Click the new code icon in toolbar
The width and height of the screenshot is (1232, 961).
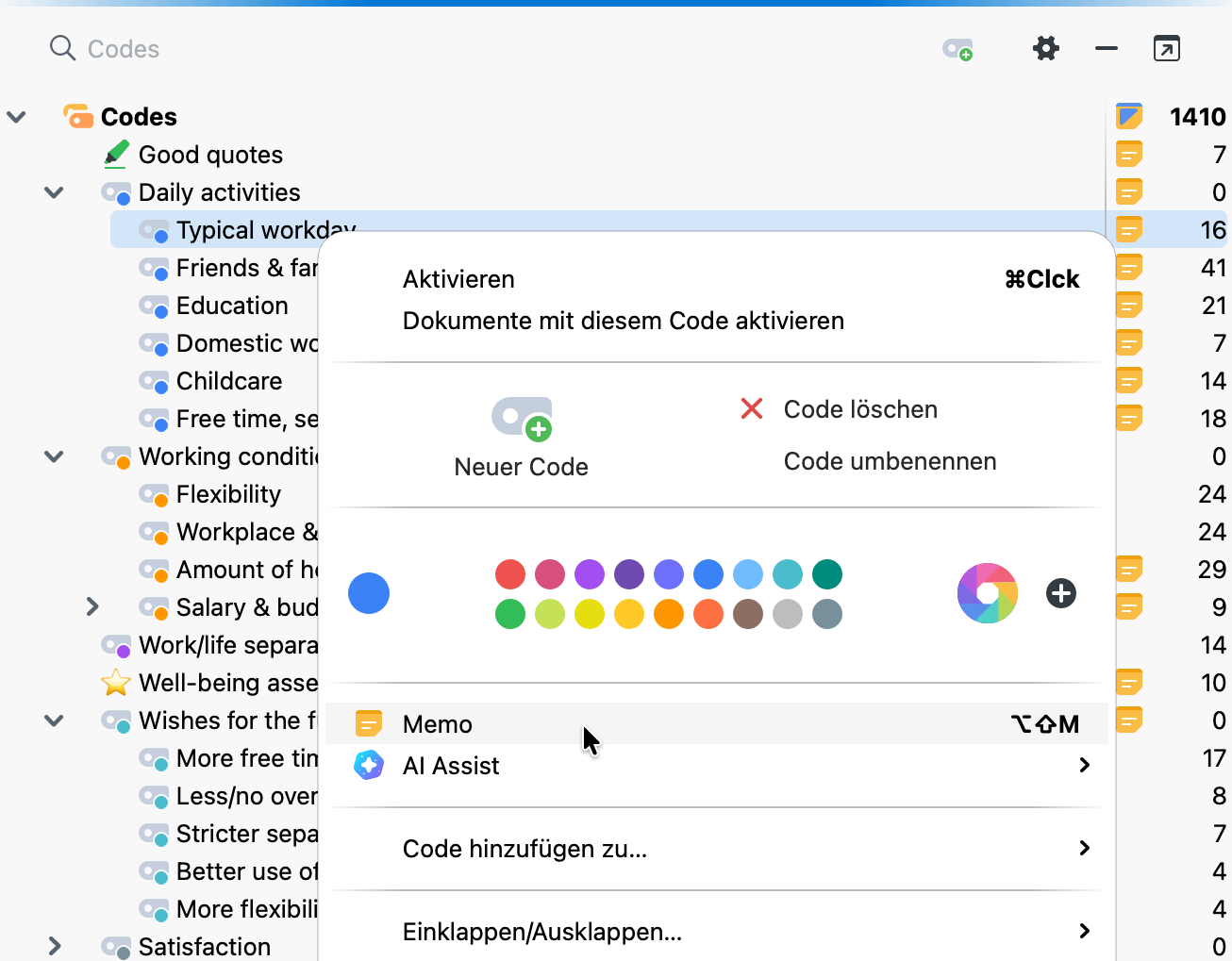pos(957,49)
